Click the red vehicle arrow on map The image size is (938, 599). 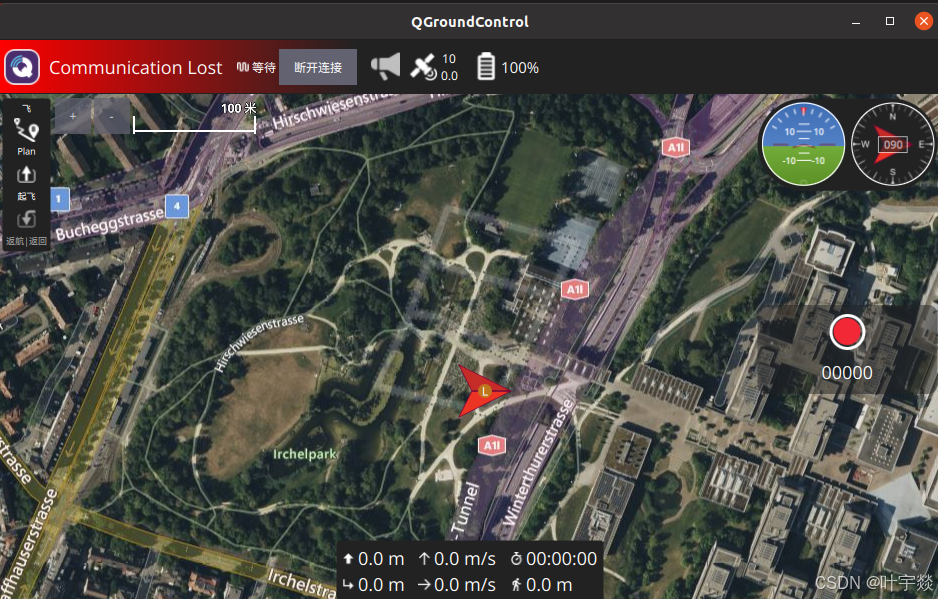[x=484, y=391]
